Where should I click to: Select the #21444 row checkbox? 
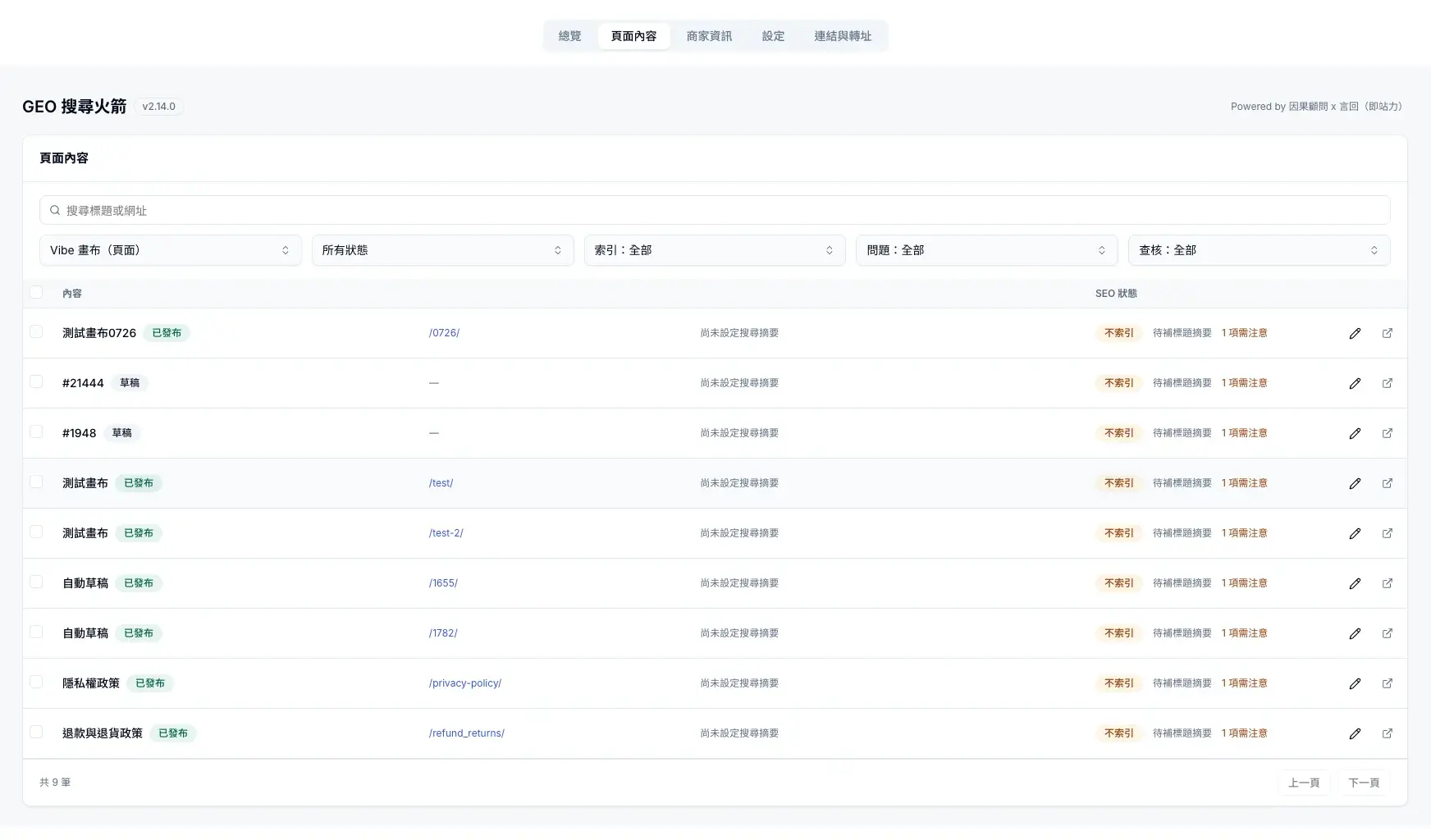point(36,381)
